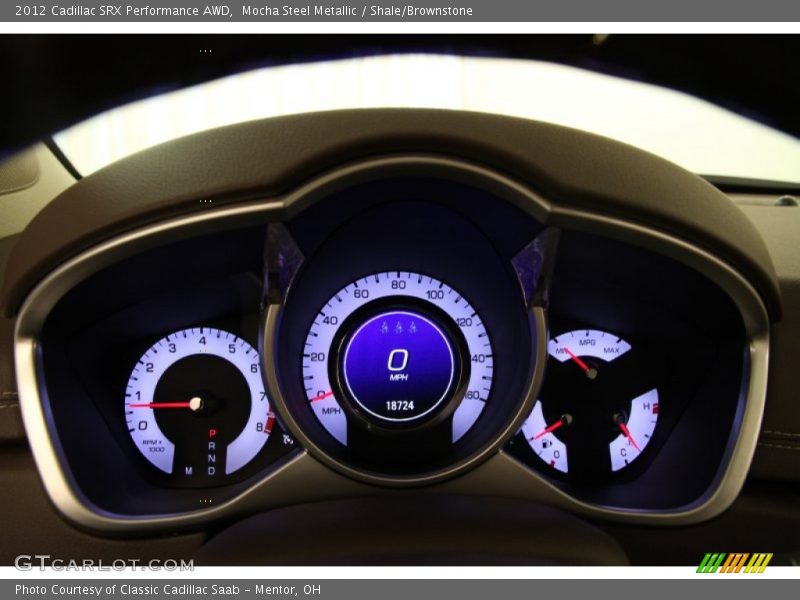Screen dimensions: 800x600
Task: Click the fuel pump icon on fuel gauge
Action: tap(546, 442)
